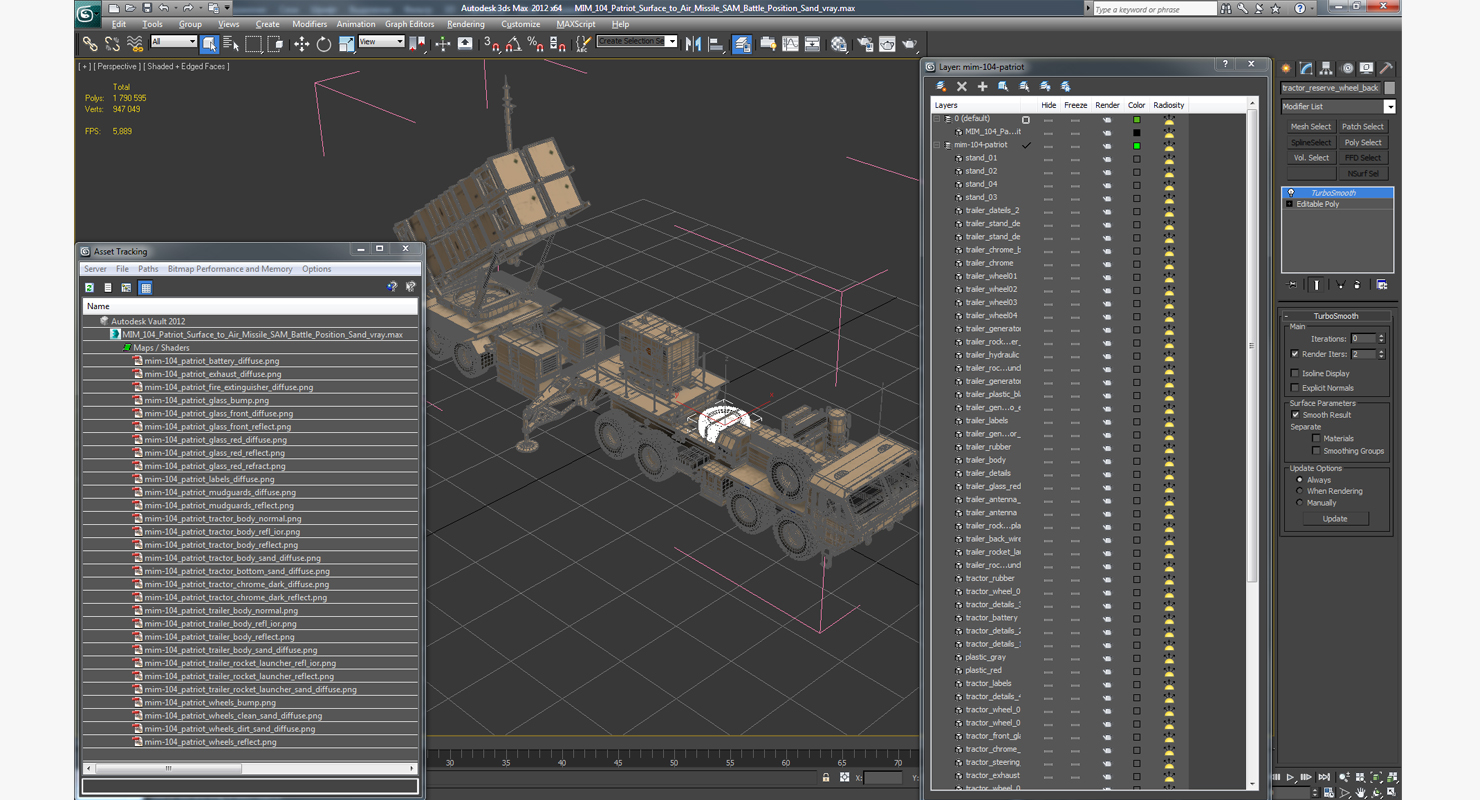Toggle Smooth Result checkbox
1480x800 pixels.
(x=1295, y=415)
